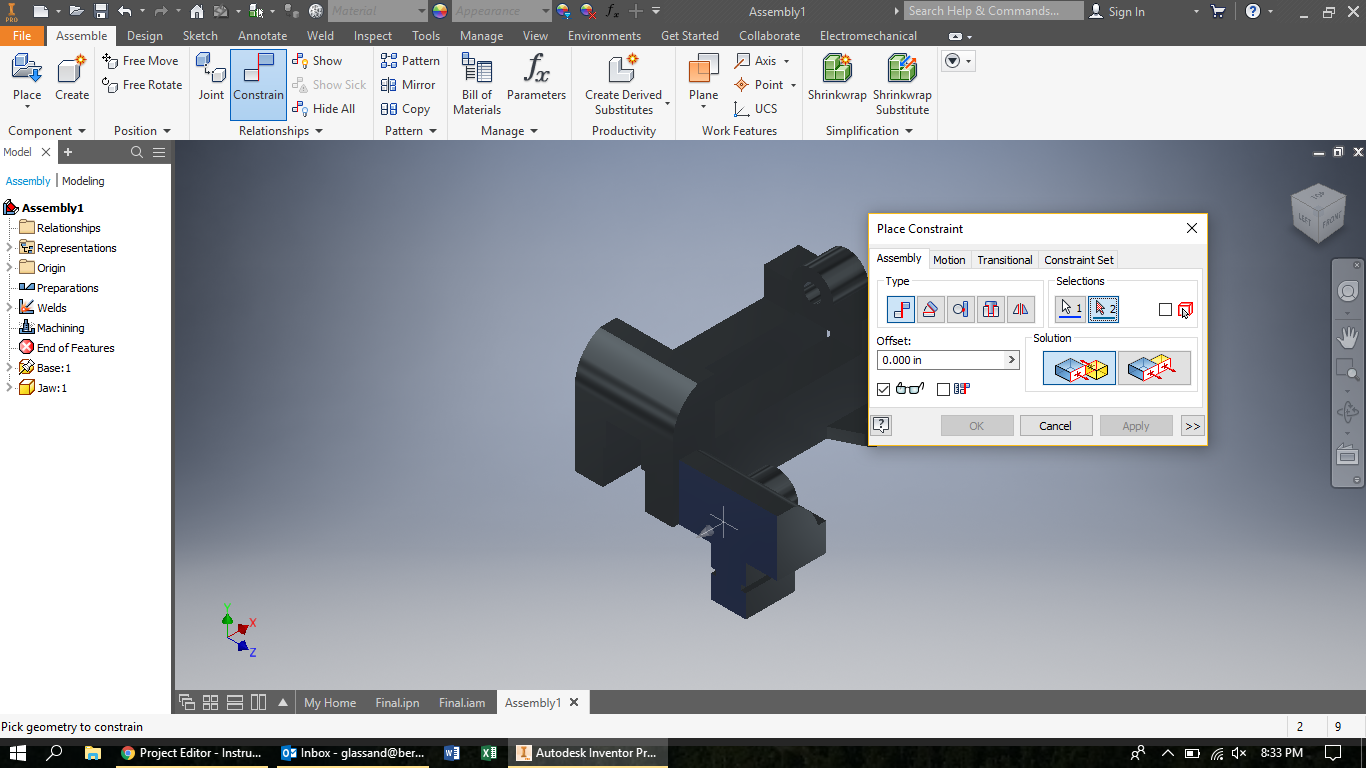The image size is (1366, 768).
Task: Open the File menu
Action: 22,36
